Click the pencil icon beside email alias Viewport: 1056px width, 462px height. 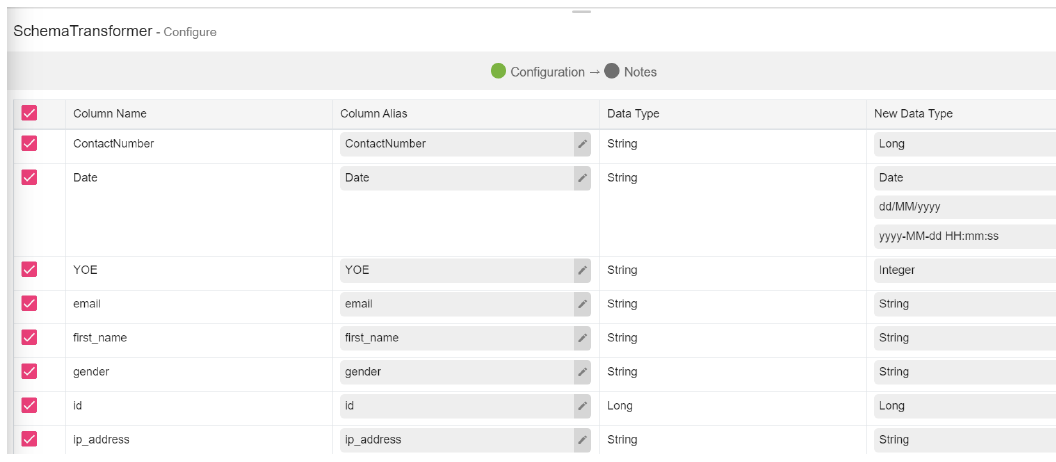(x=582, y=304)
